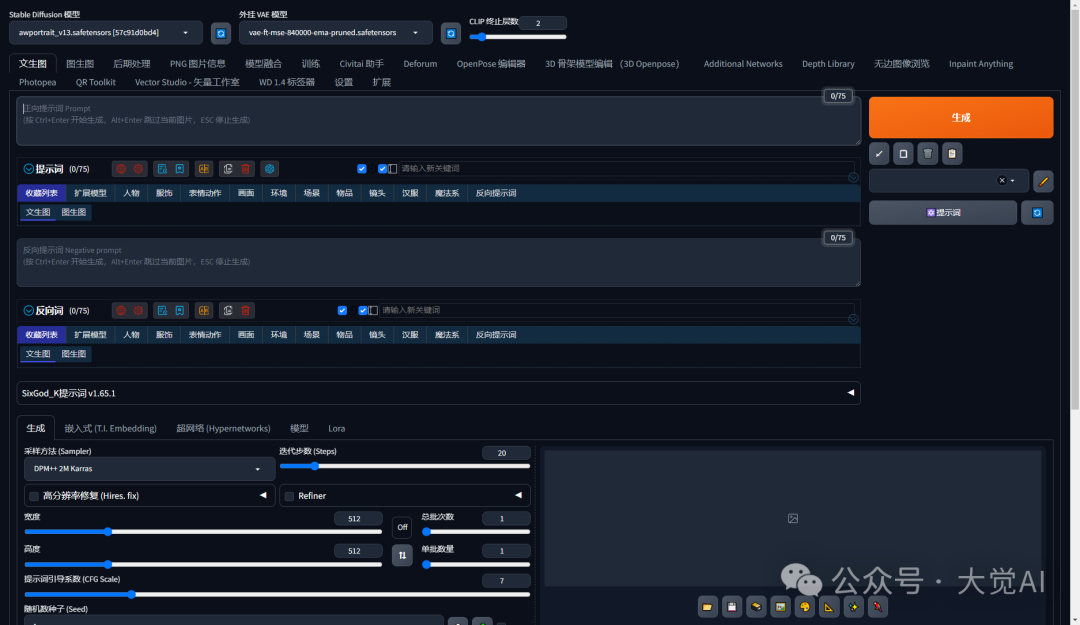Screen dimensions: 1080x625
Task: Select 人物 category in 提示词 section
Action: point(131,194)
